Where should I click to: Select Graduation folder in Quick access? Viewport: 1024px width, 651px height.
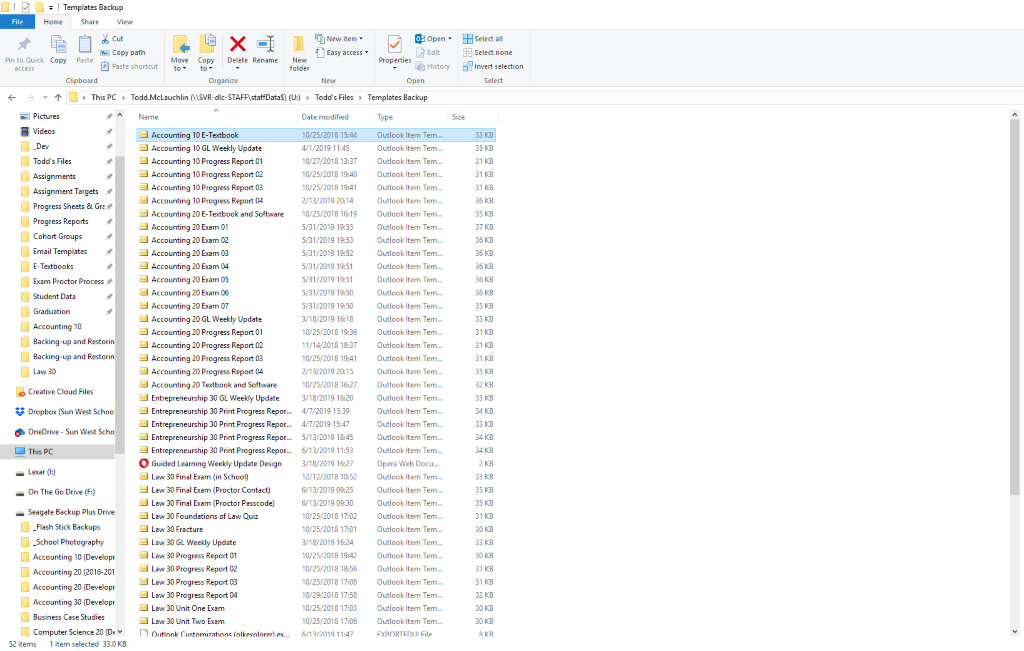[52, 312]
